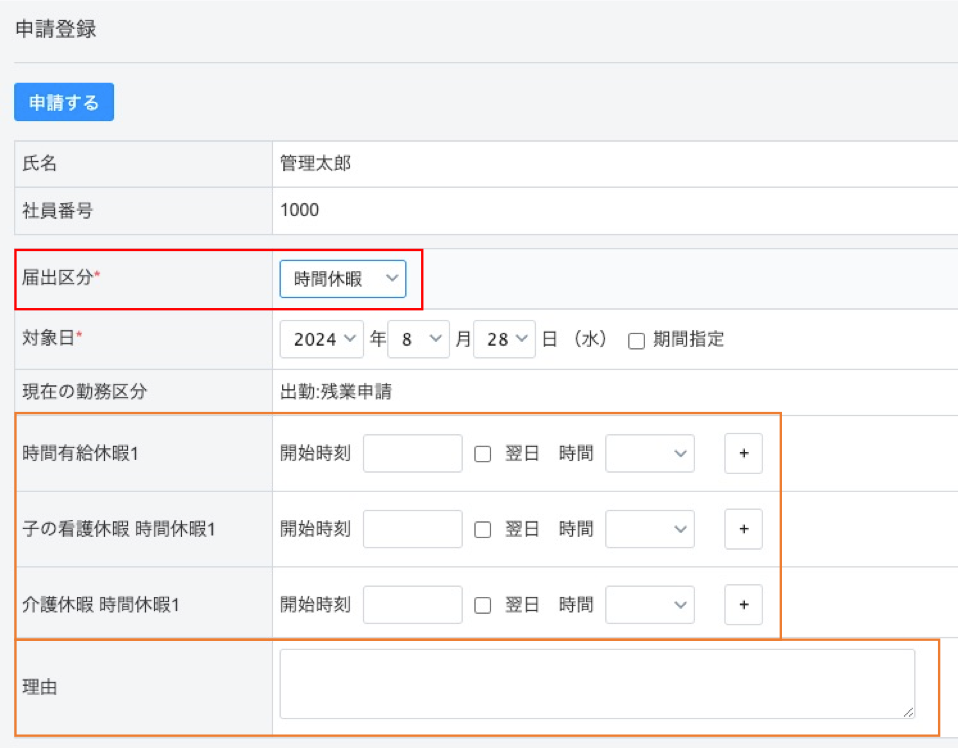Click the blue 申請する button
The image size is (958, 748).
pyautogui.click(x=63, y=101)
